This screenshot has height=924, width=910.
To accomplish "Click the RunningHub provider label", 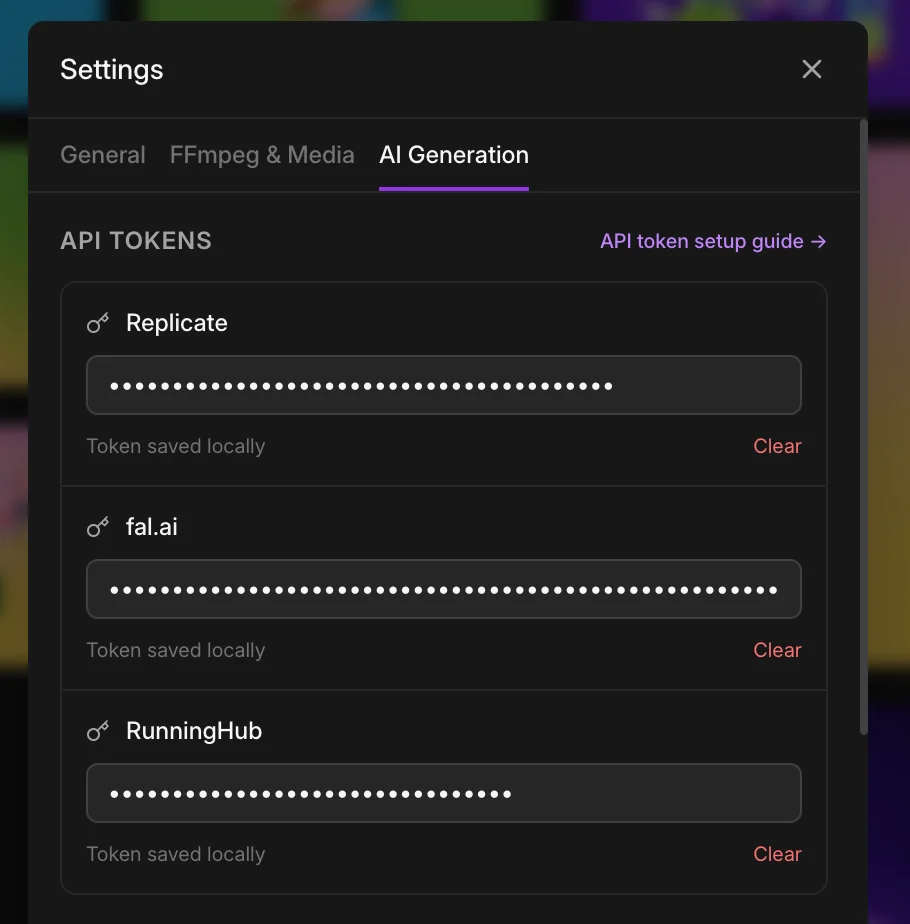I will click(194, 731).
